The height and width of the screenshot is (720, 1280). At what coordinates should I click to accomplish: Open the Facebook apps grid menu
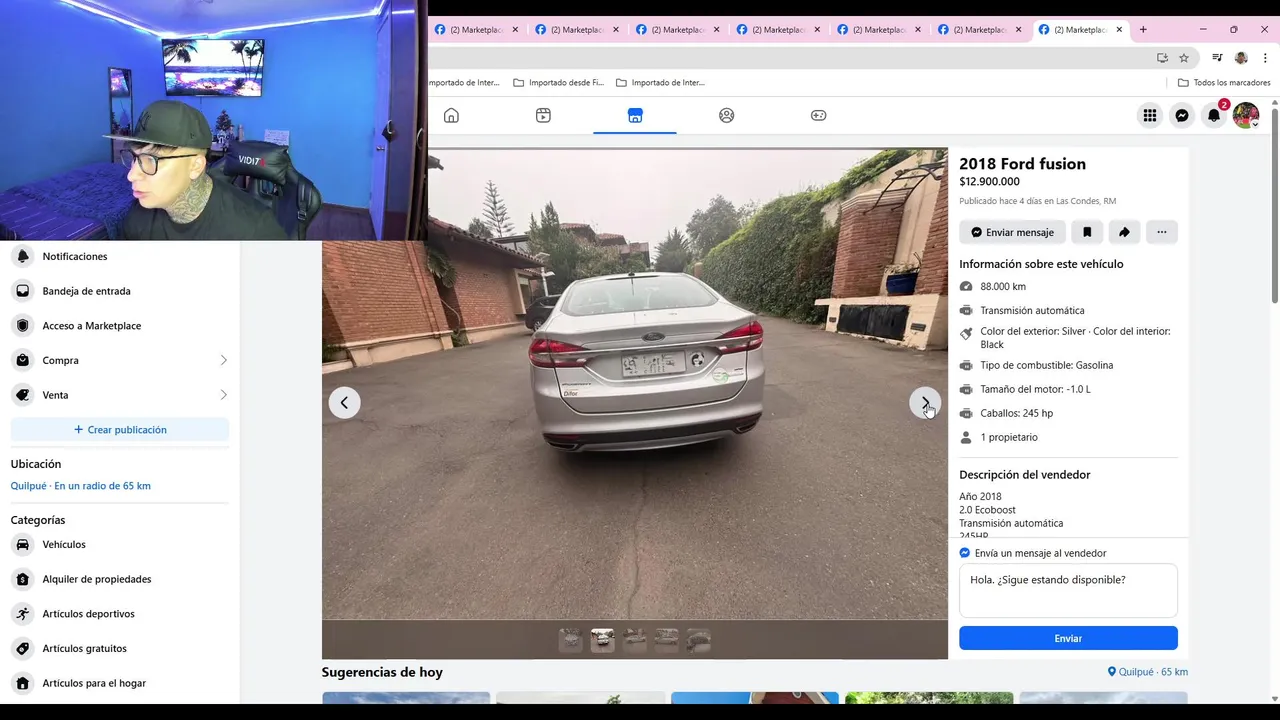tap(1150, 116)
